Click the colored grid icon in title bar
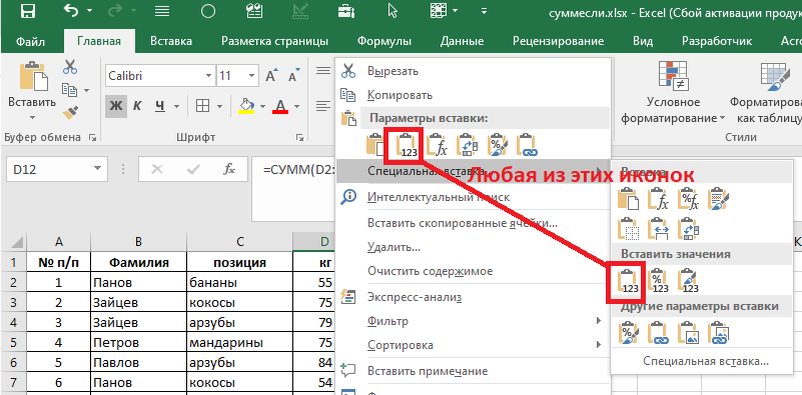This screenshot has height=395, width=802. coord(437,11)
